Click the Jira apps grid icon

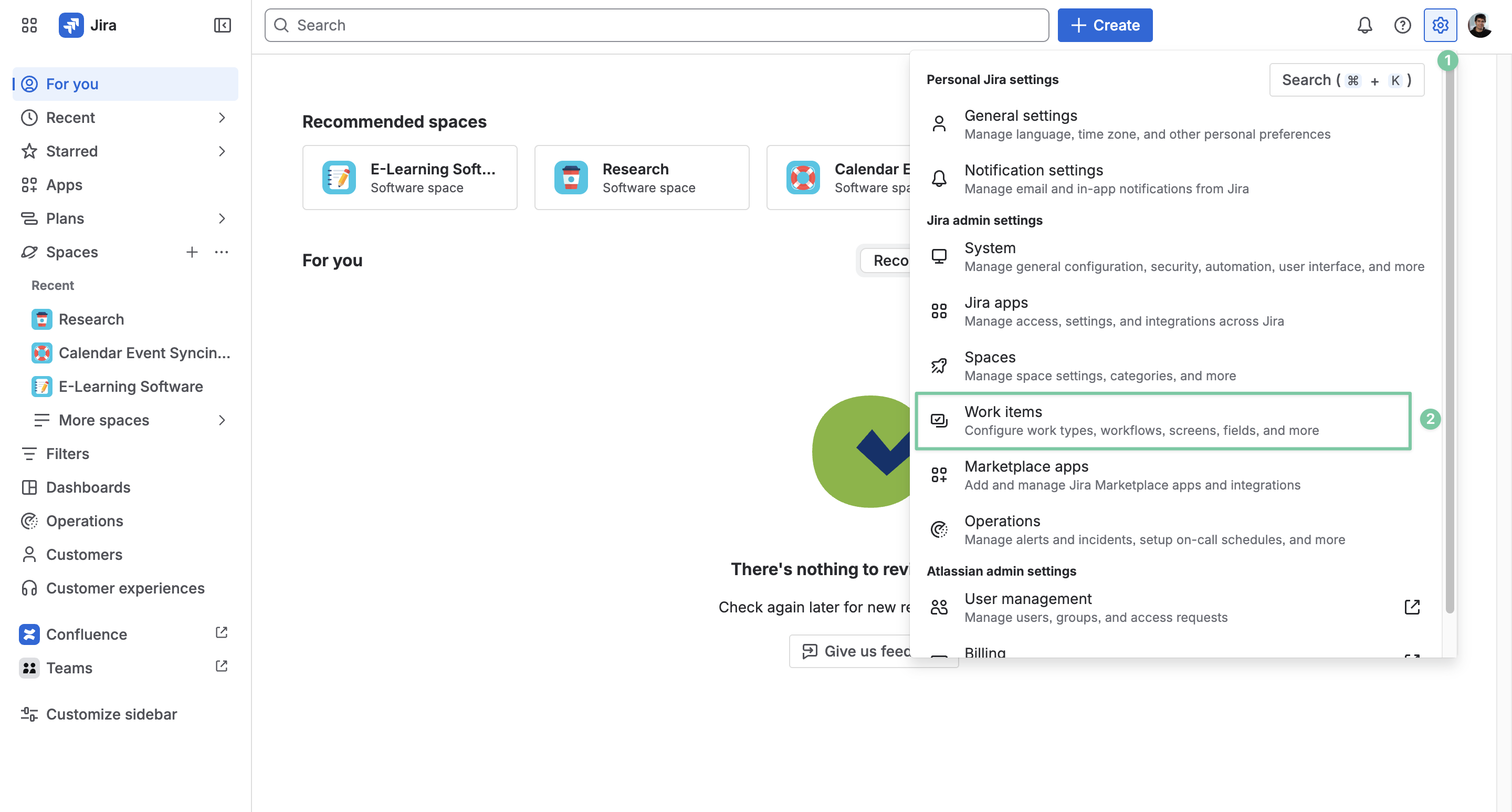pos(939,311)
